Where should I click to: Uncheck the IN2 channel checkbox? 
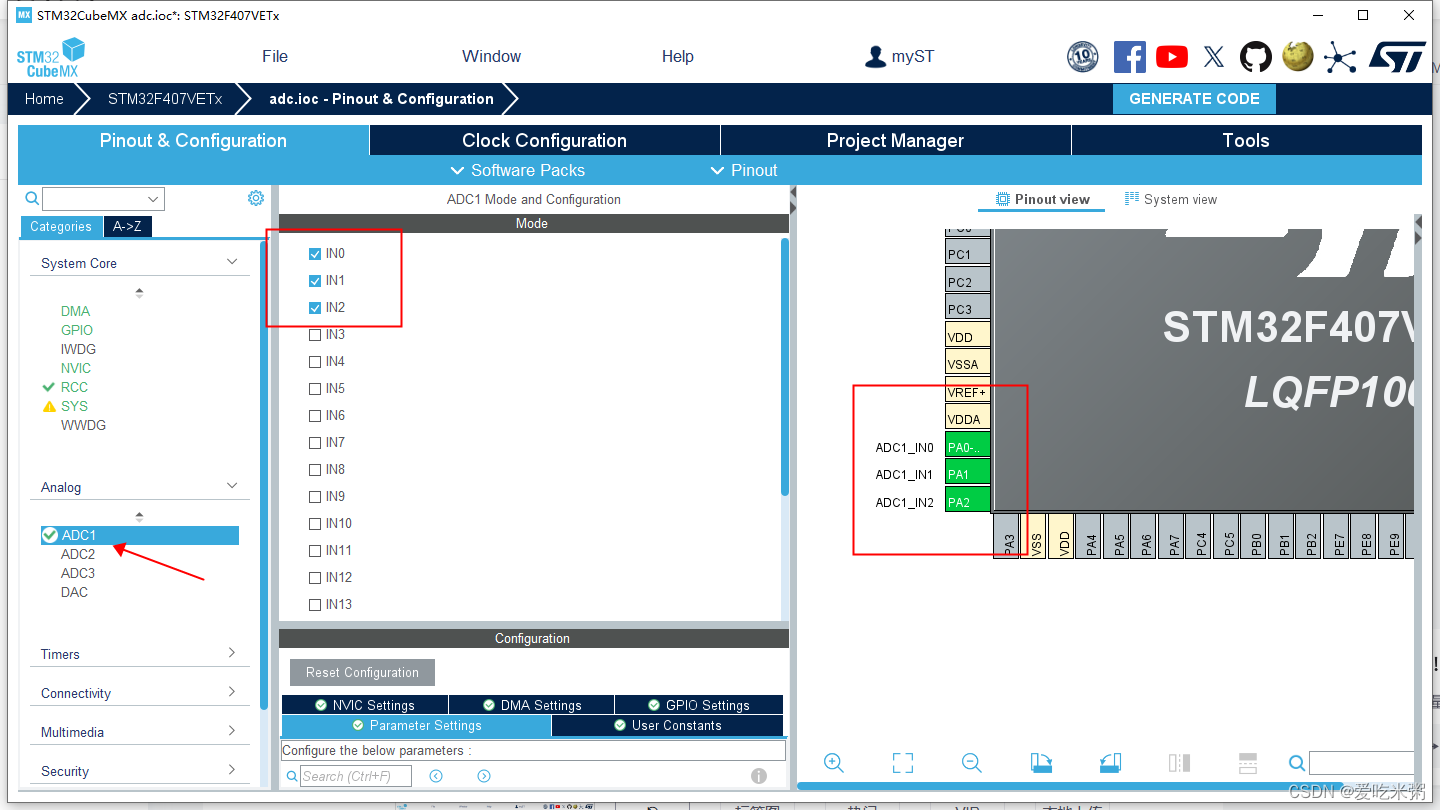(316, 308)
